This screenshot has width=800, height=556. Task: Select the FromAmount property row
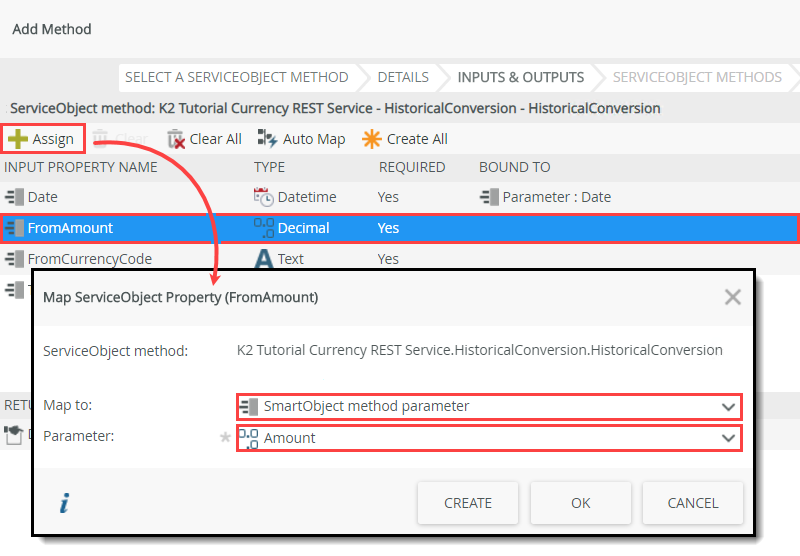point(400,228)
